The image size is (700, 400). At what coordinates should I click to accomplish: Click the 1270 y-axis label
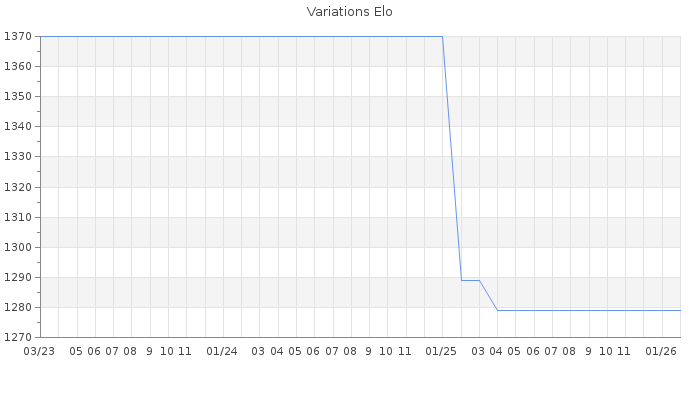18,337
